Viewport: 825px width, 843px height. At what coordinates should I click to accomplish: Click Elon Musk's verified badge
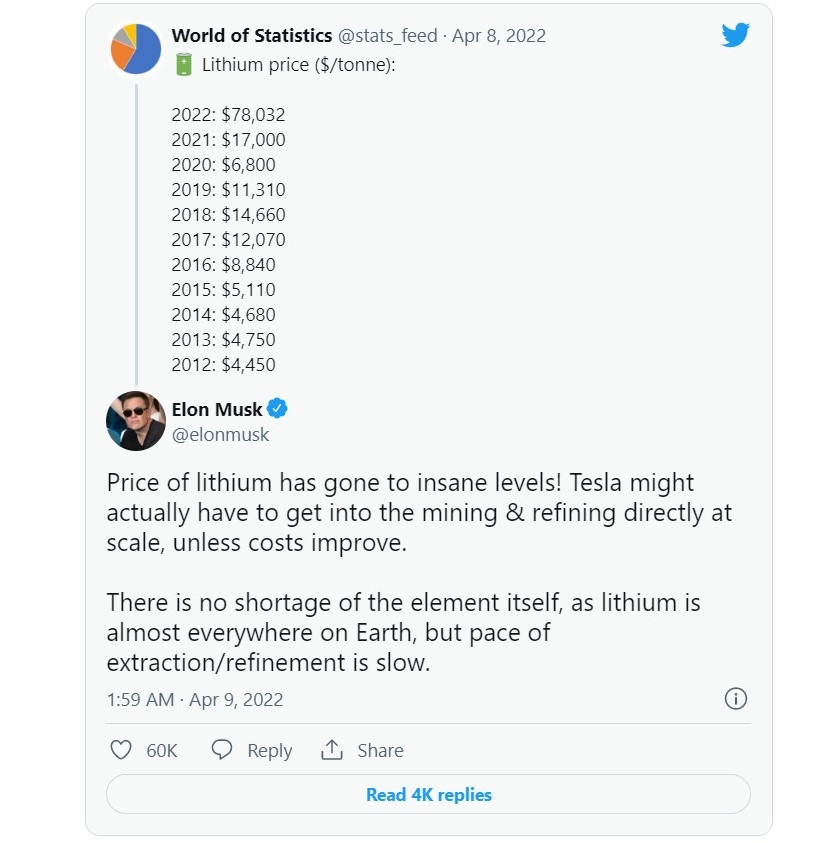tap(278, 409)
